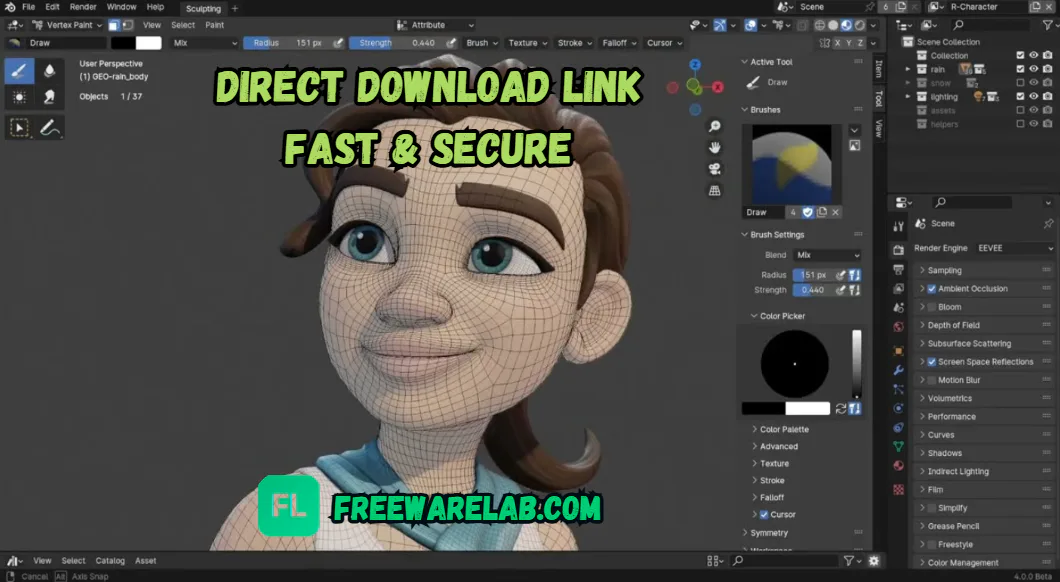The width and height of the screenshot is (1060, 582).
Task: Toggle the camera view icon
Action: click(x=715, y=169)
